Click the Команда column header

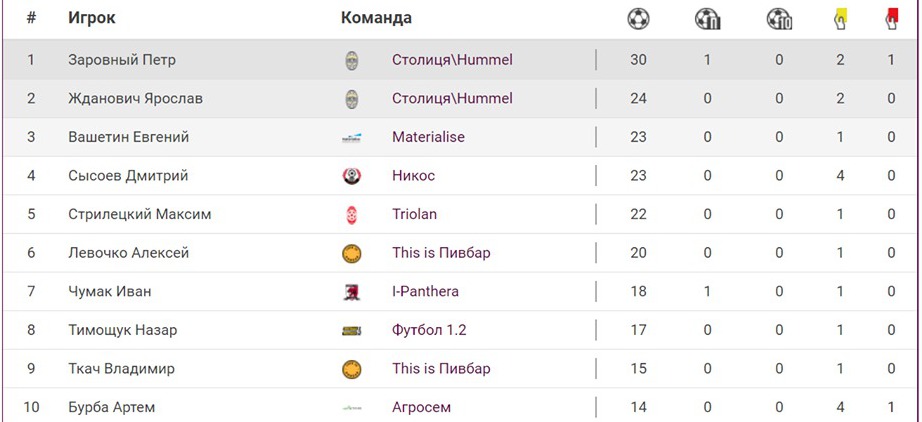[376, 18]
